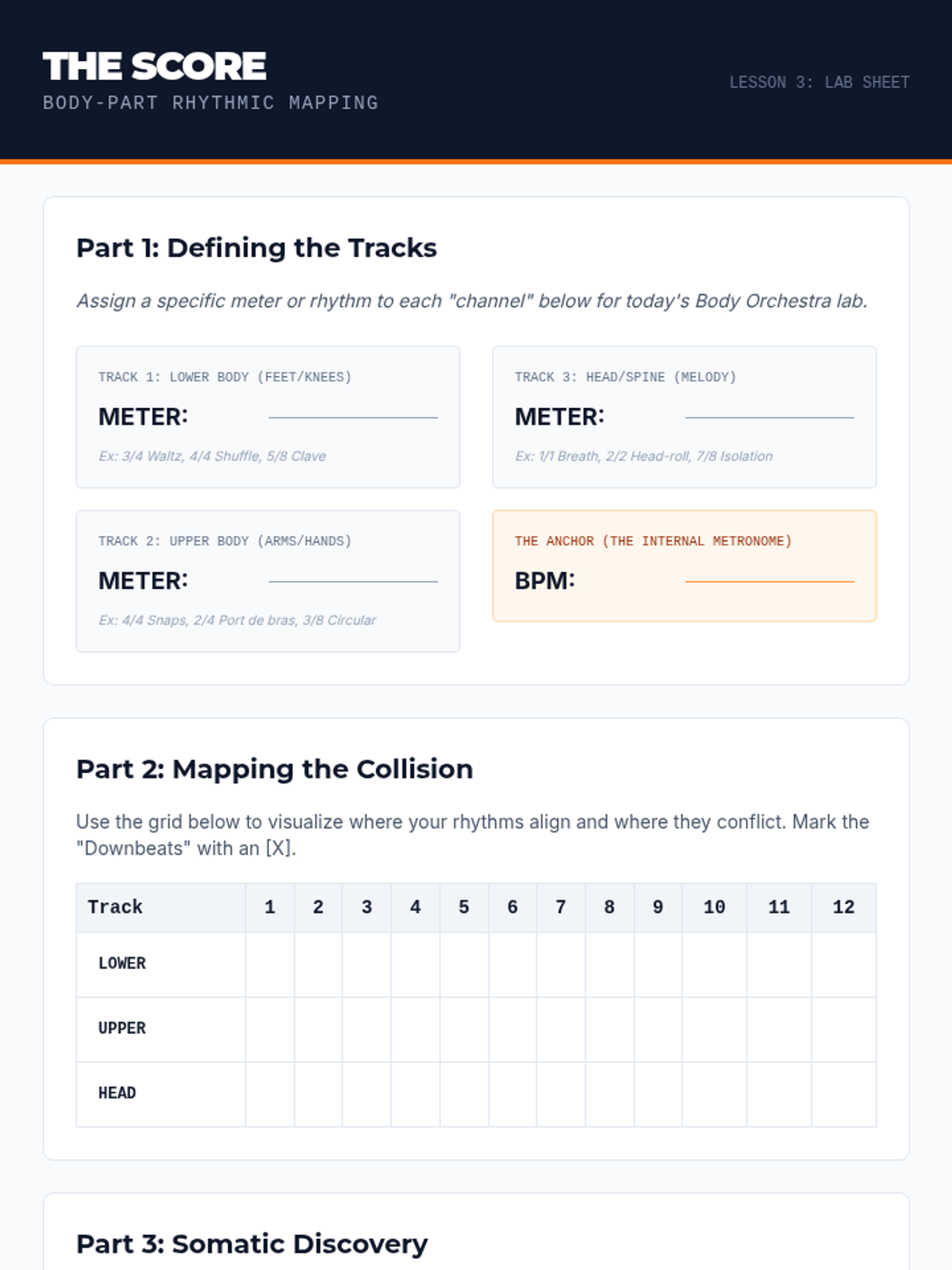Mark the LOWER row cell under beat 12
952x1270 pixels.
[843, 964]
